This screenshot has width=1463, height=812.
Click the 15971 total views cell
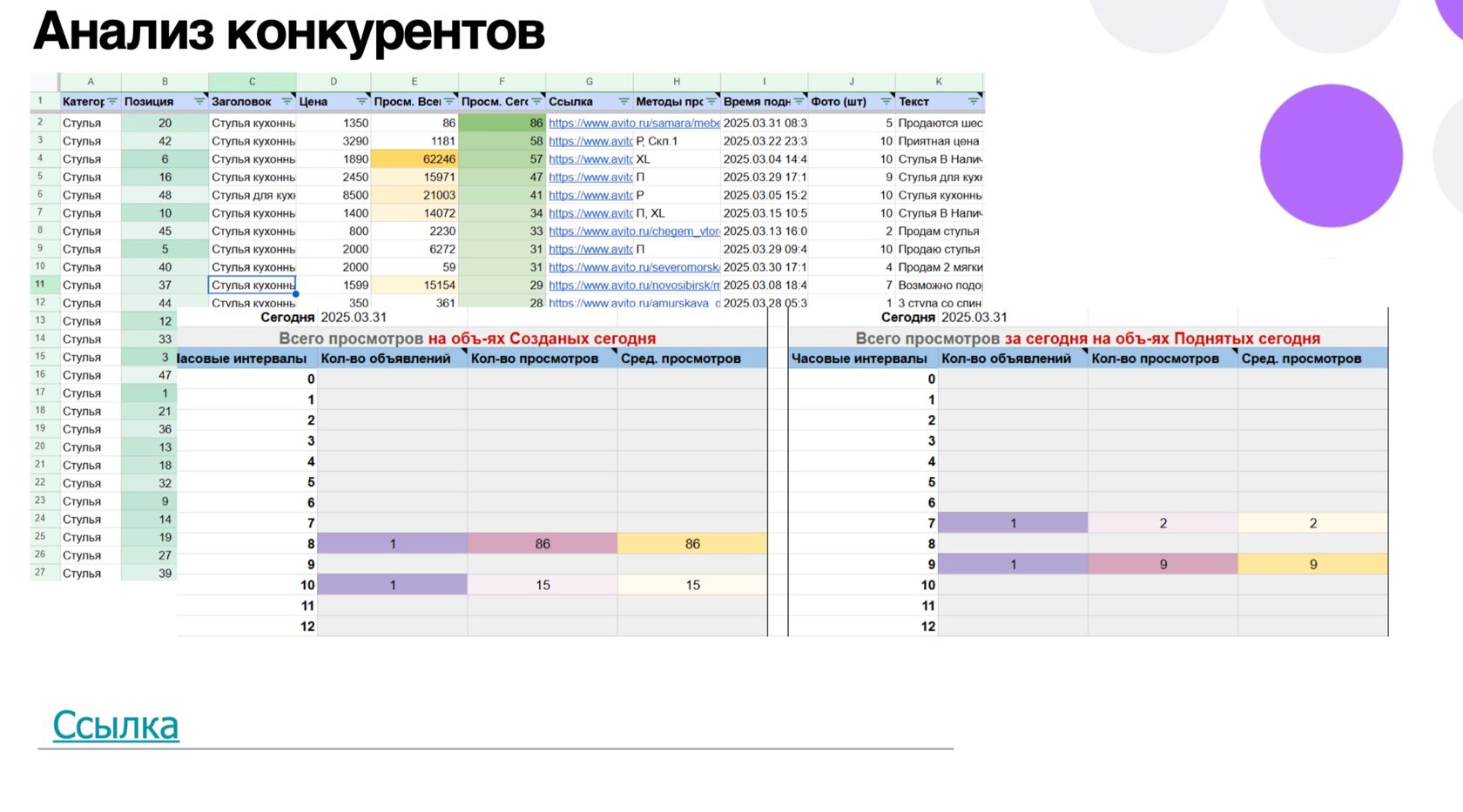coord(415,178)
